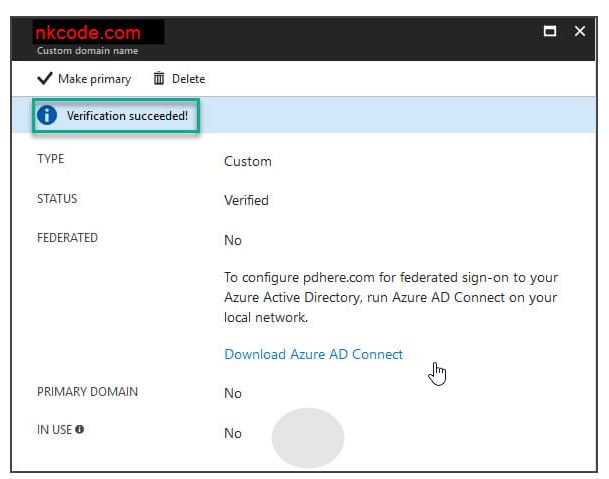Select the FEDERATED field label
The height and width of the screenshot is (479, 609).
click(x=67, y=237)
